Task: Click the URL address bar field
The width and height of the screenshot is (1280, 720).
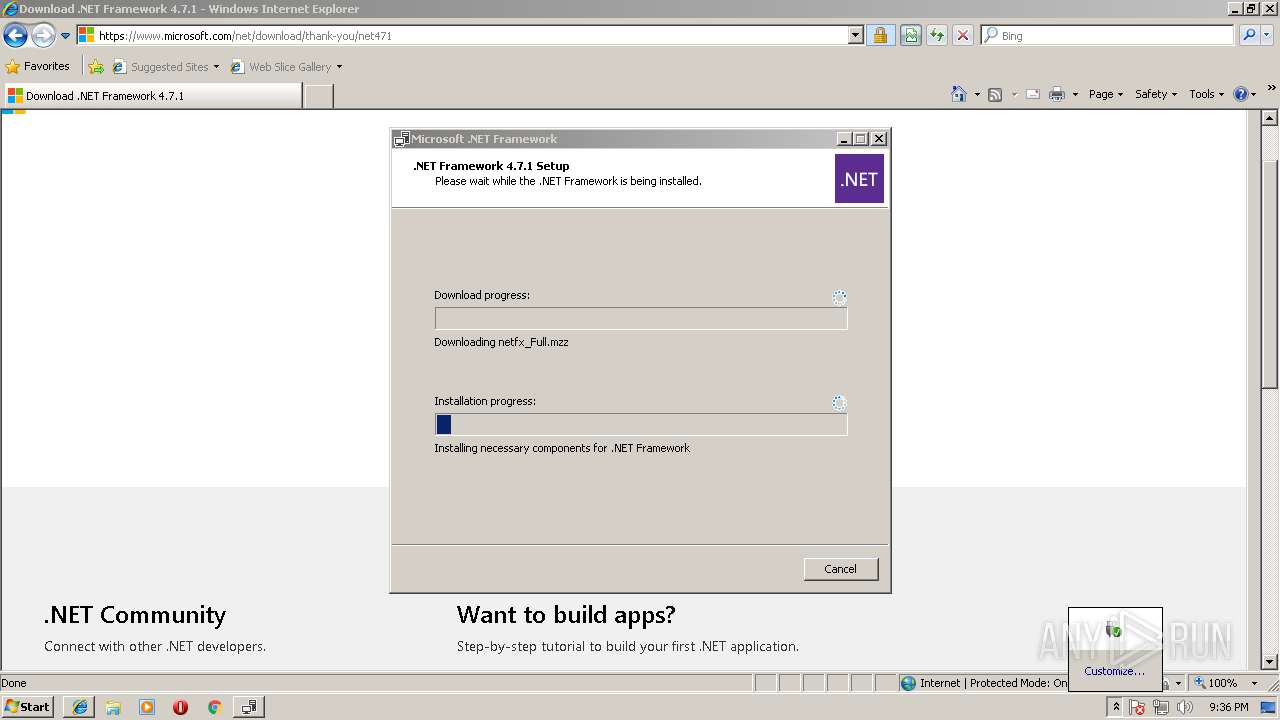Action: tap(463, 36)
